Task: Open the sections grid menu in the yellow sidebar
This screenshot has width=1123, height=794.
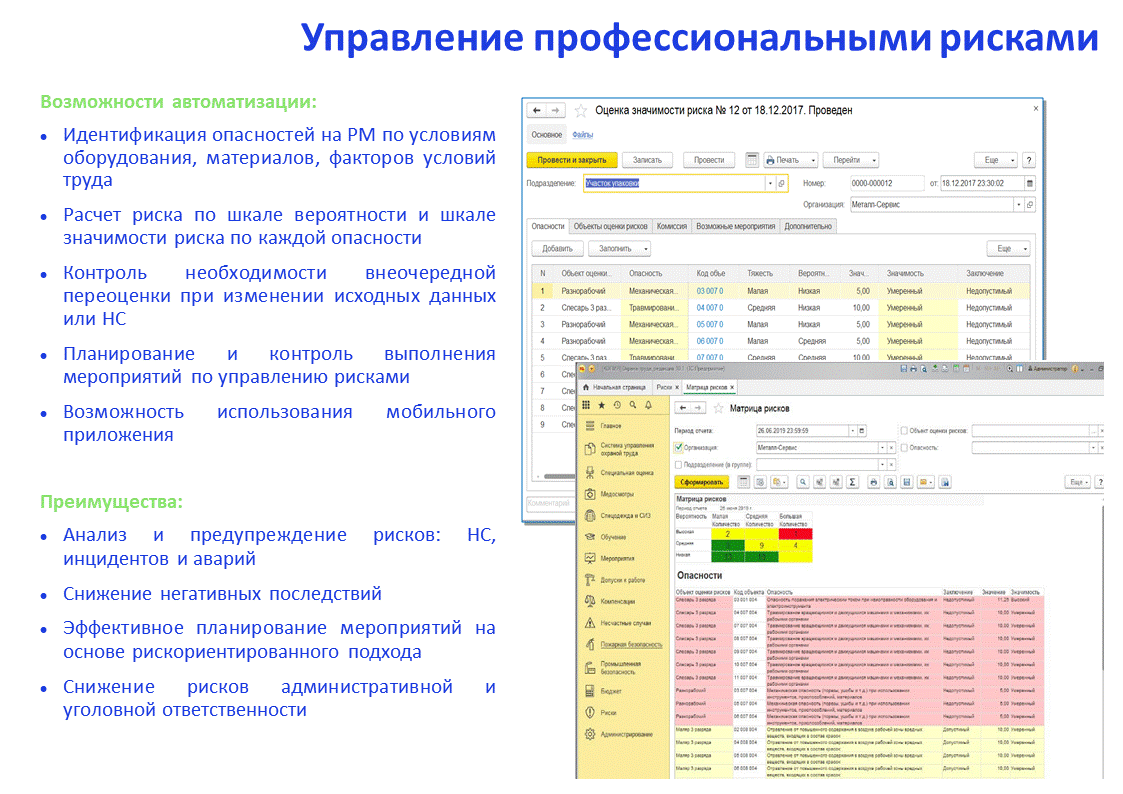Action: 586,405
